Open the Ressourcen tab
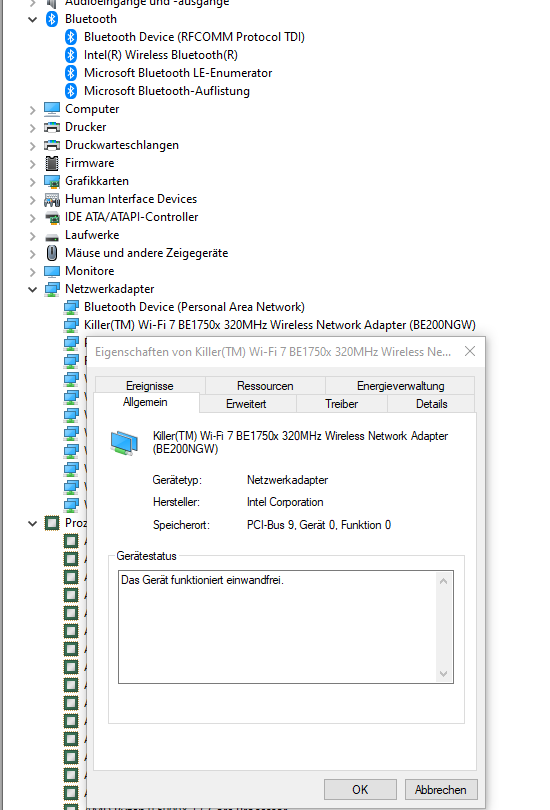Screen dimensions: 550x810 click(x=265, y=386)
